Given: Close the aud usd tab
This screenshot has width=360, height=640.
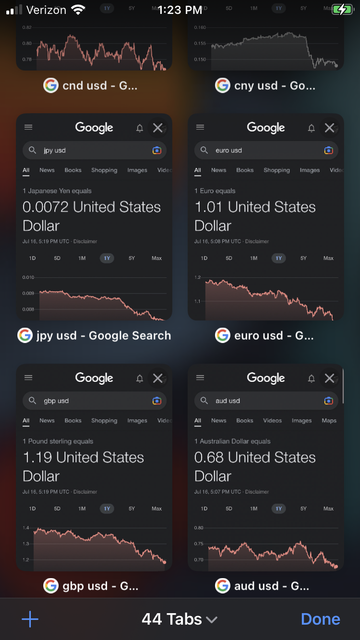Looking at the screenshot, I should (x=329, y=378).
